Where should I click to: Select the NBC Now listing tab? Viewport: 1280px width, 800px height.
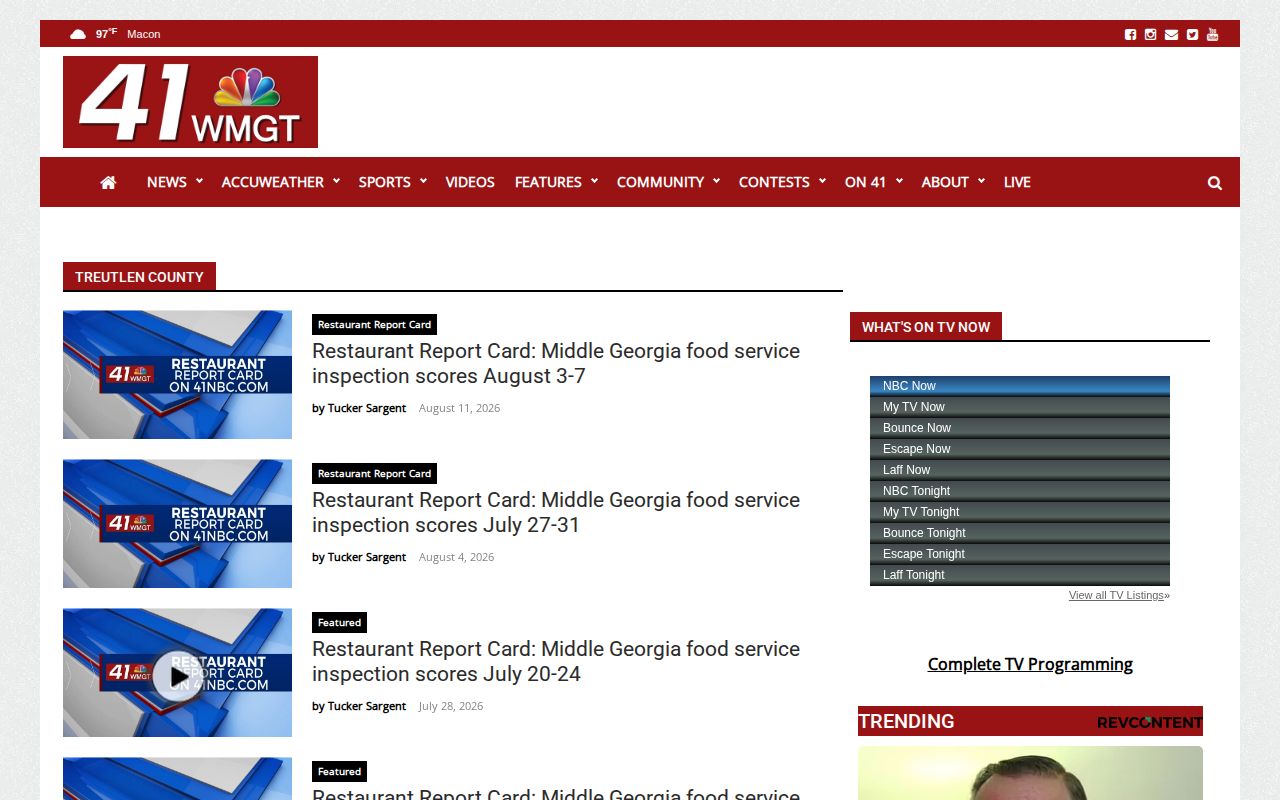[1020, 386]
